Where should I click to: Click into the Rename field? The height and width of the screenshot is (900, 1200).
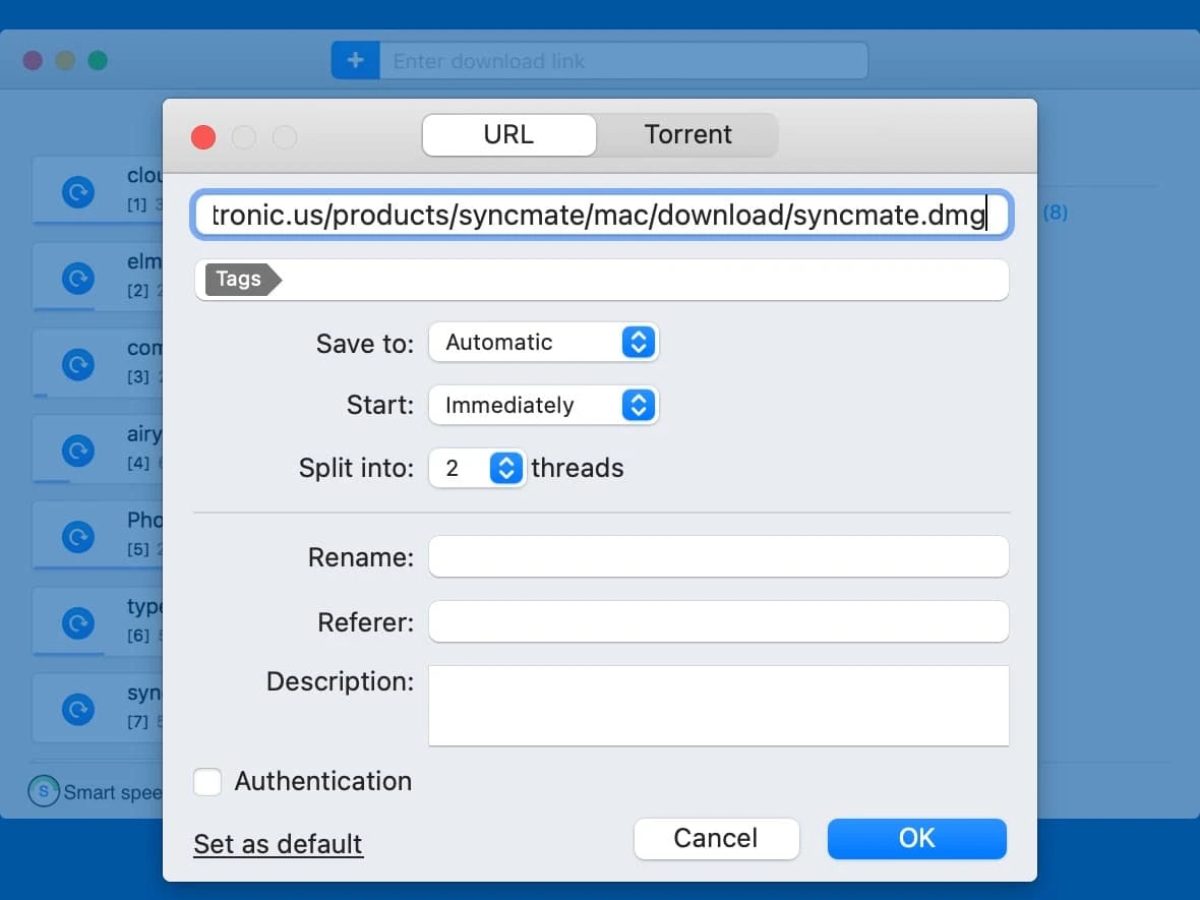(718, 556)
